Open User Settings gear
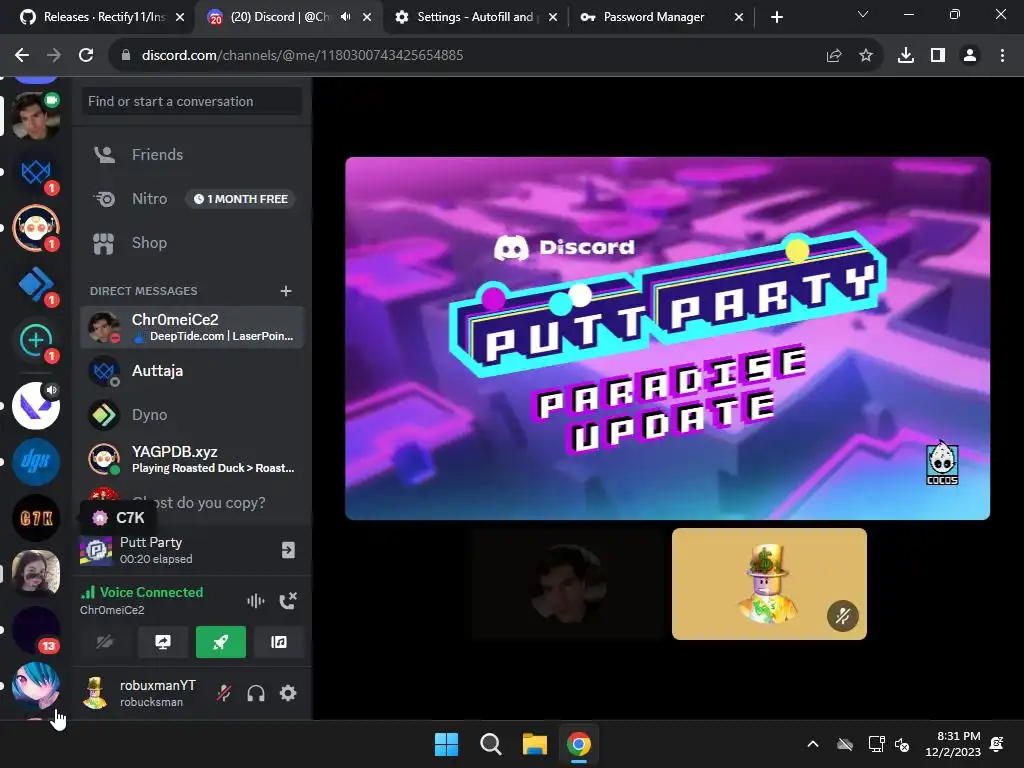 (288, 693)
